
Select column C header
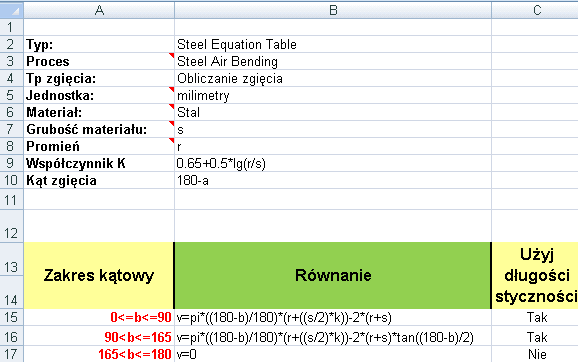click(535, 10)
